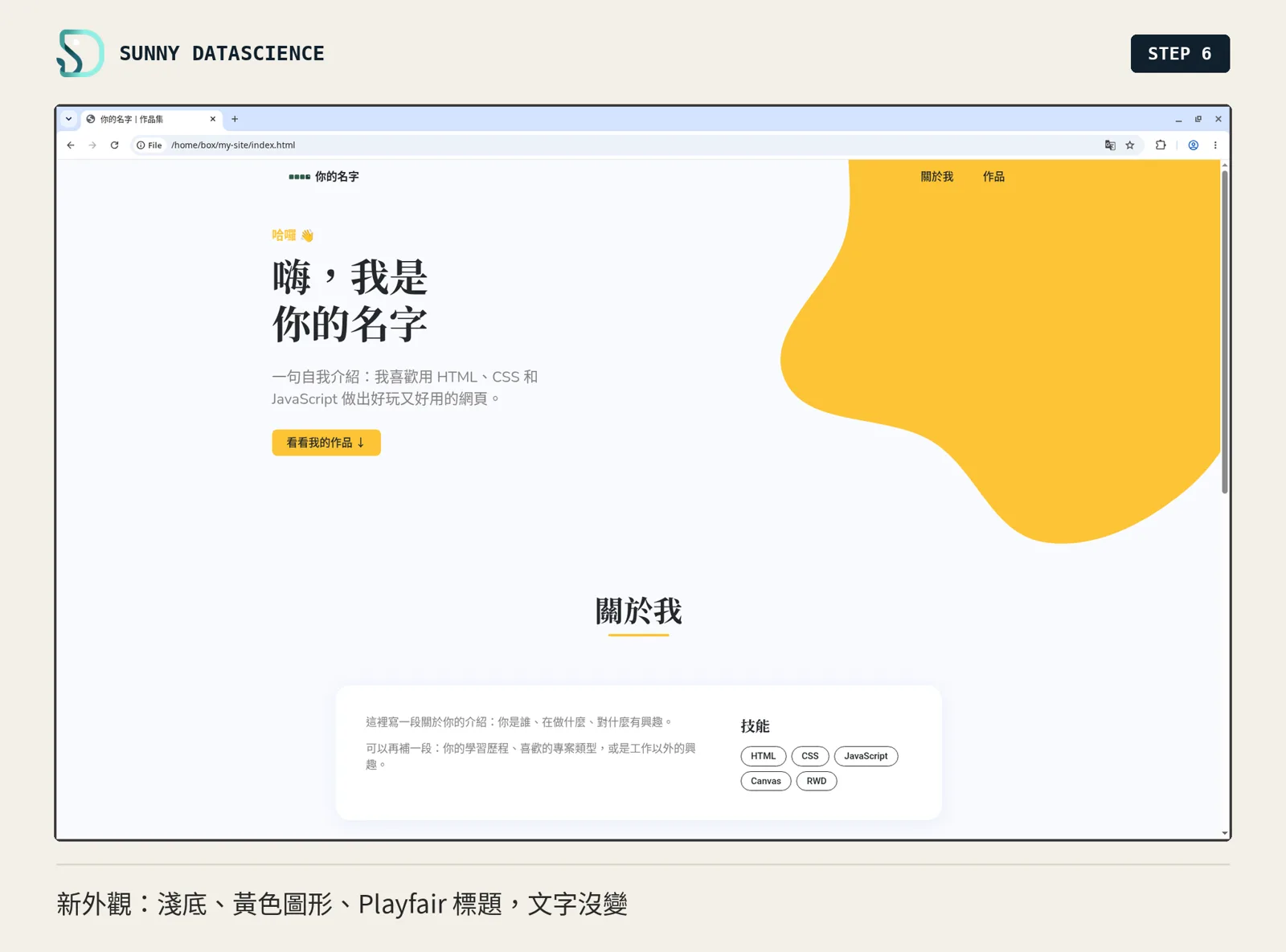This screenshot has width=1286, height=952.
Task: Click the CSS skill tag
Action: pyautogui.click(x=810, y=756)
